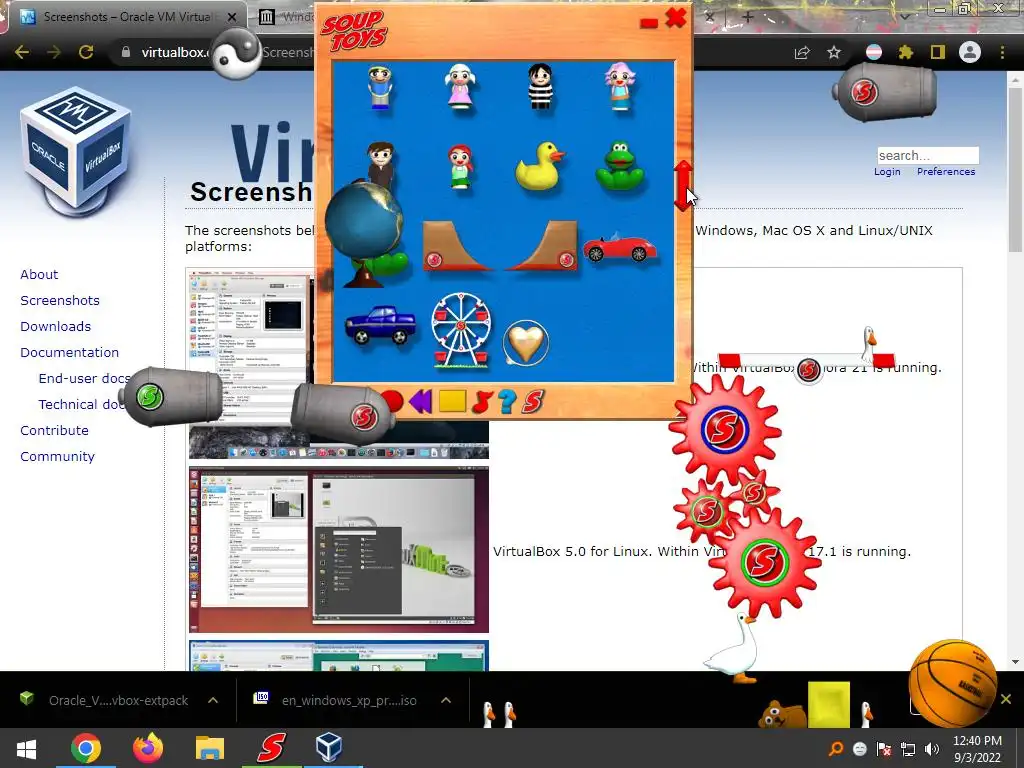Select the red sports car toy
This screenshot has height=768, width=1024.
619,248
